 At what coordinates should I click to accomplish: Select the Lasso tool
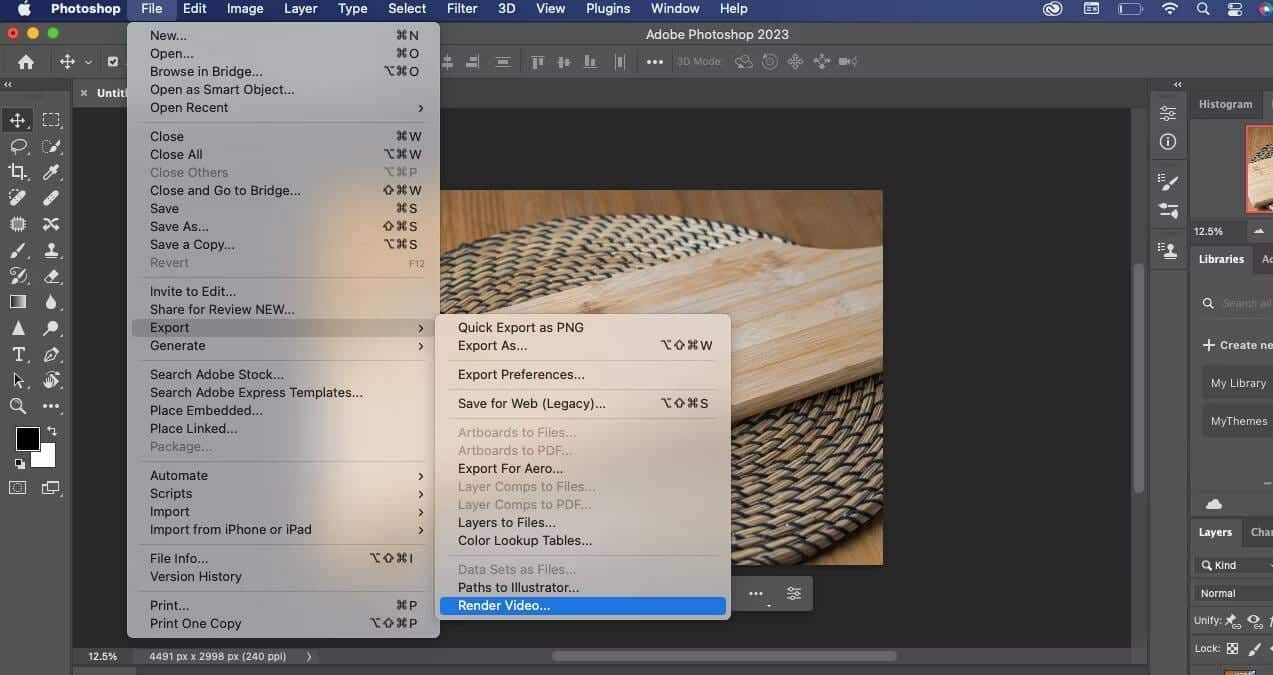click(x=17, y=146)
